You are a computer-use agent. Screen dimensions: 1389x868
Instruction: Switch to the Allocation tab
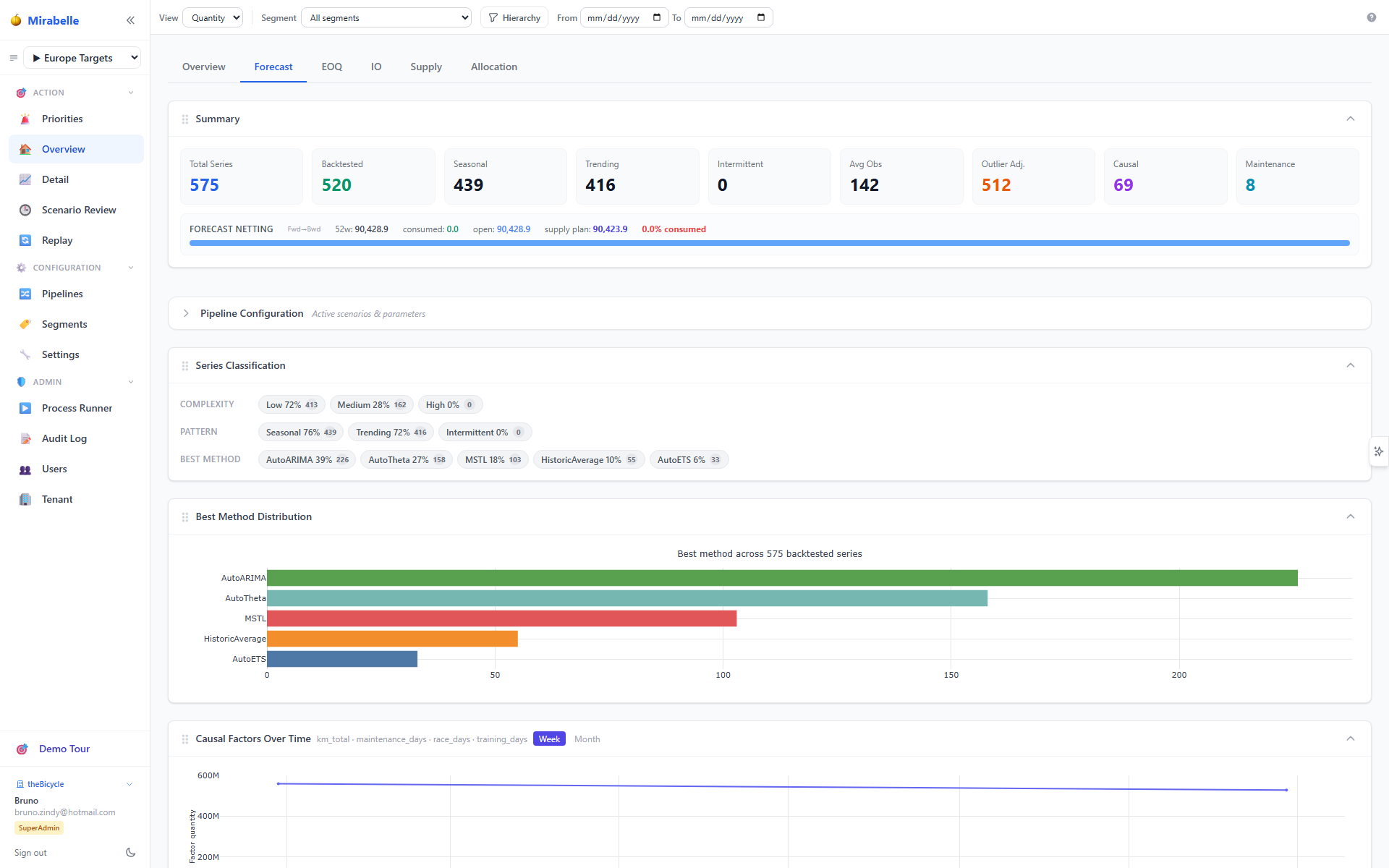click(494, 67)
